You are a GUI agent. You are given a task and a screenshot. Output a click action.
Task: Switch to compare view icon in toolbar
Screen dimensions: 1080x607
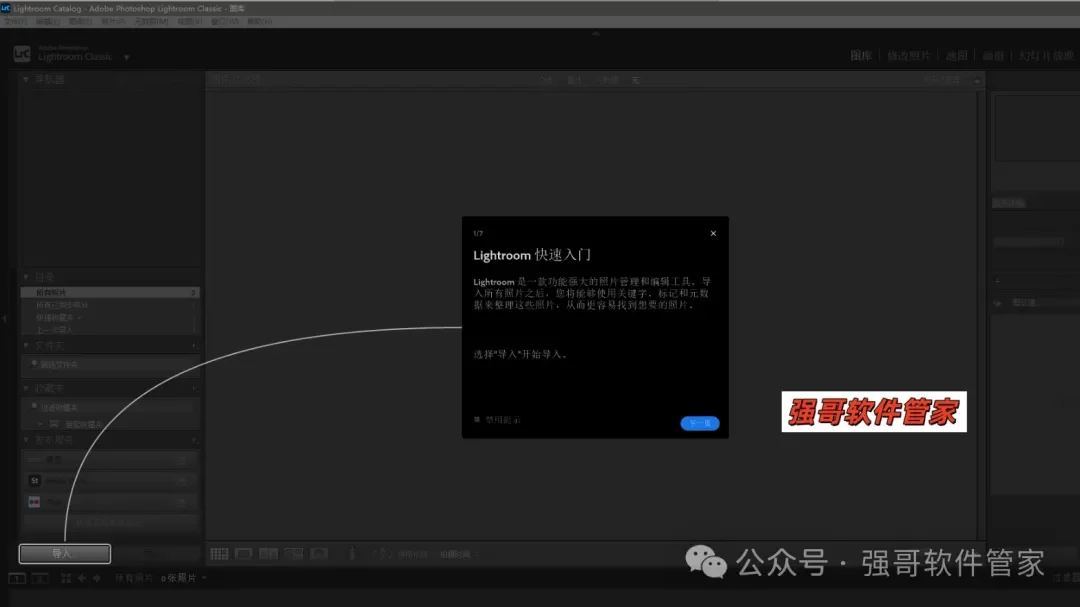pos(269,554)
